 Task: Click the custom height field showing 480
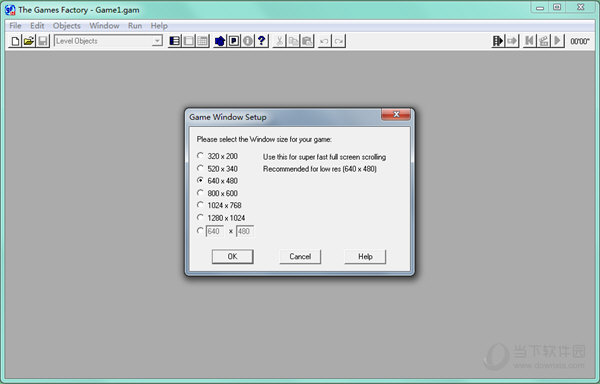[x=245, y=231]
